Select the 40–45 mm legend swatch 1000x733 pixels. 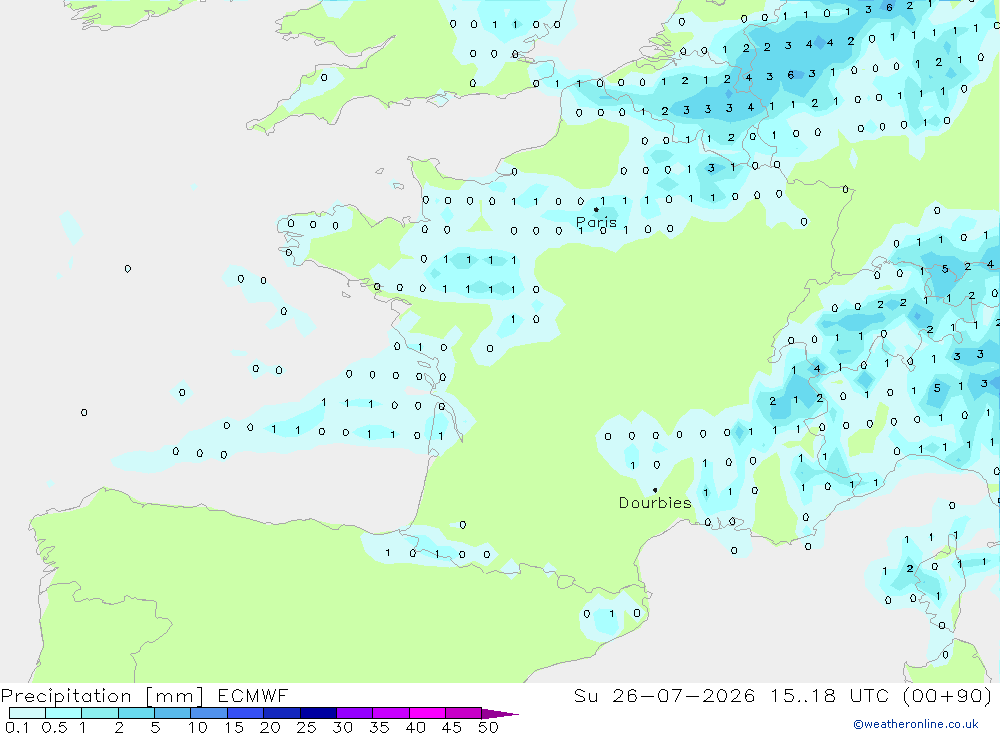pyautogui.click(x=427, y=713)
